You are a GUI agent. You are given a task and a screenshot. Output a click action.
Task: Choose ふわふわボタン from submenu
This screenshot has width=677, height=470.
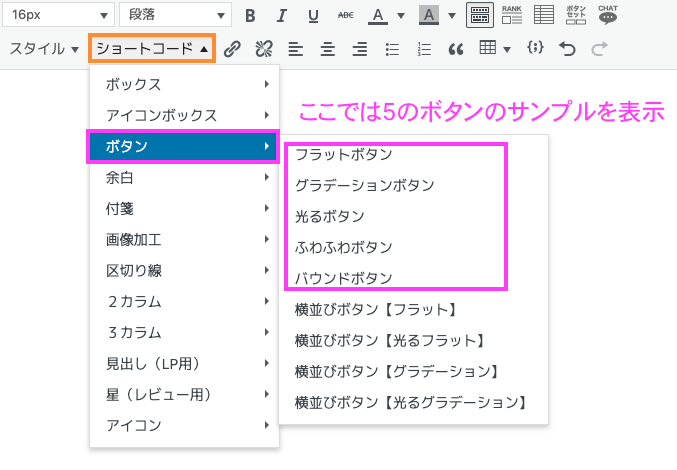[x=414, y=247]
